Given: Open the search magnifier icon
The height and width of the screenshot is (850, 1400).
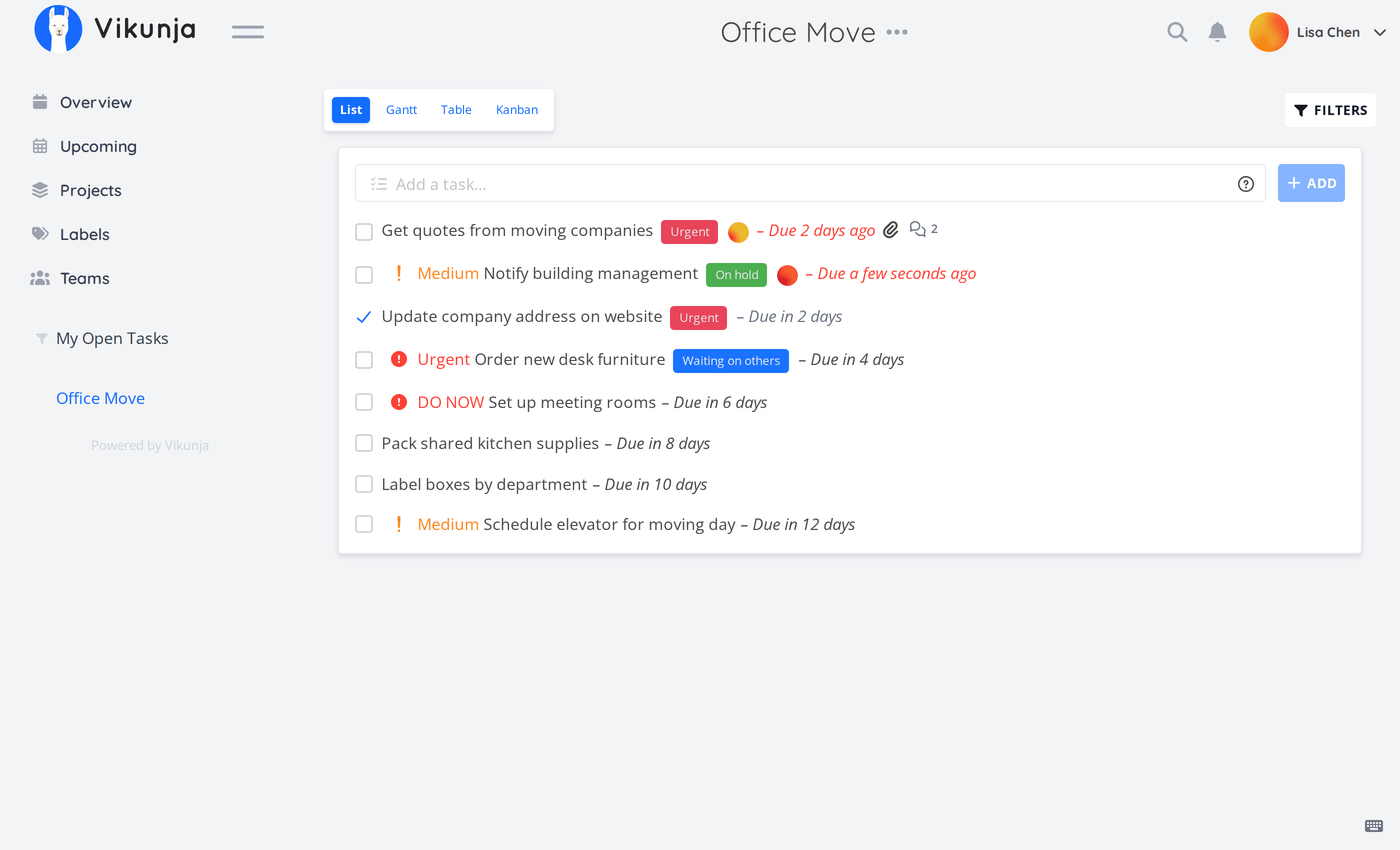Looking at the screenshot, I should click(x=1177, y=32).
